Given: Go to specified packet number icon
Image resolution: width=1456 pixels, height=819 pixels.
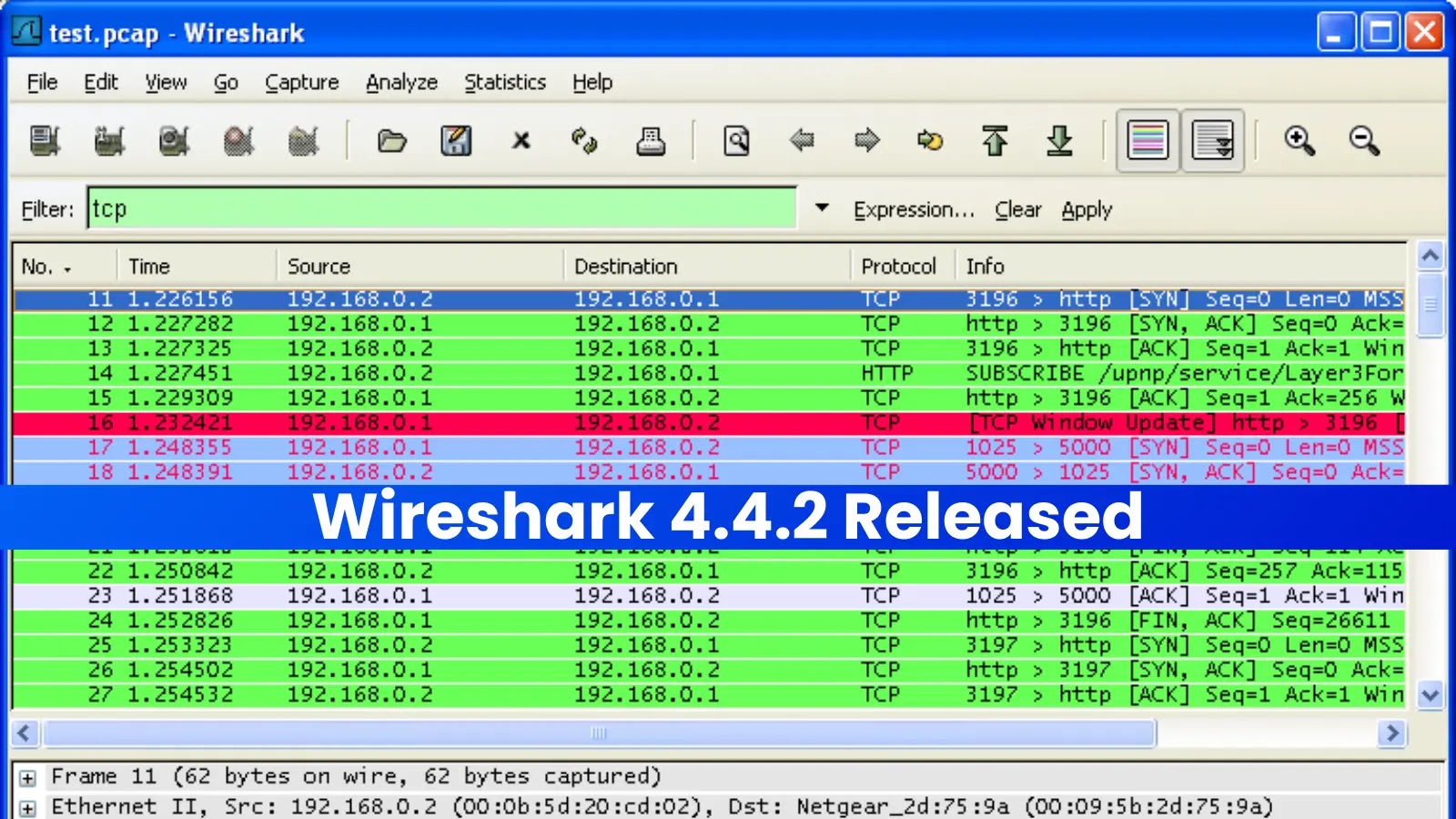Looking at the screenshot, I should tap(930, 140).
